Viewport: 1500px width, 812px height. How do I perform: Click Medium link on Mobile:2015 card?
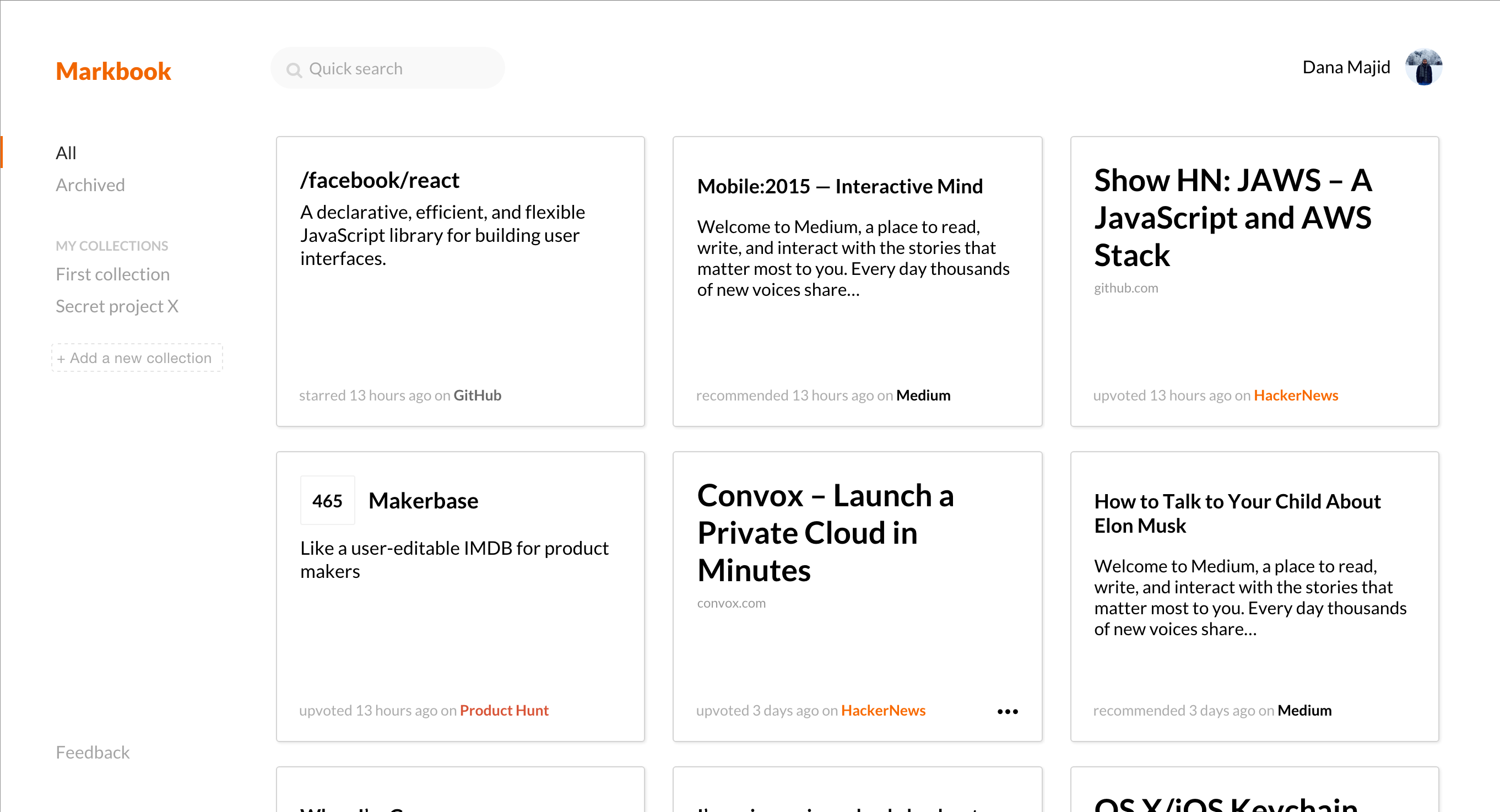pos(923,395)
